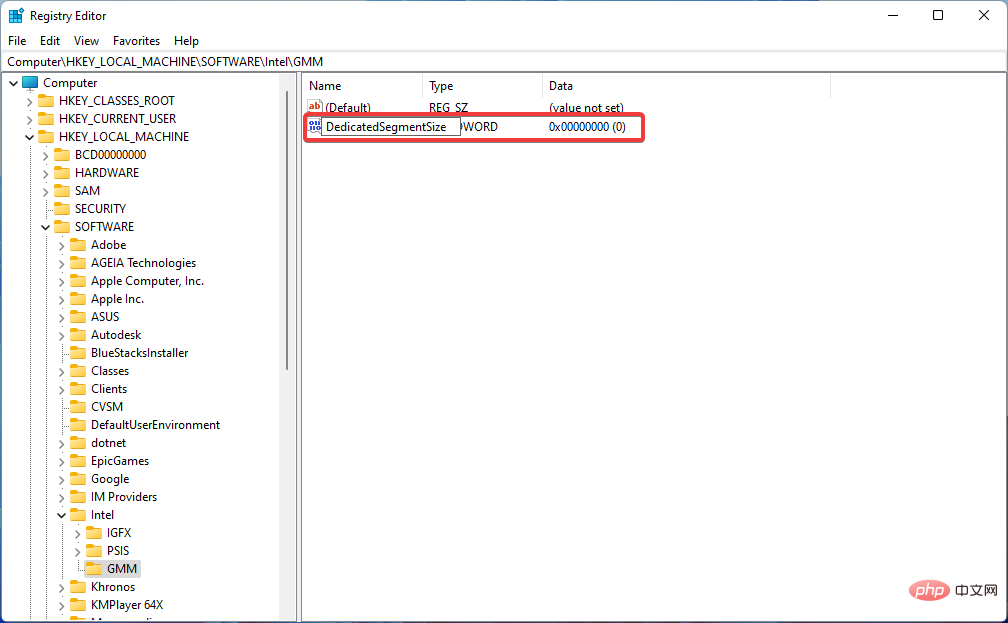Click the SAM folder icon

click(62, 191)
